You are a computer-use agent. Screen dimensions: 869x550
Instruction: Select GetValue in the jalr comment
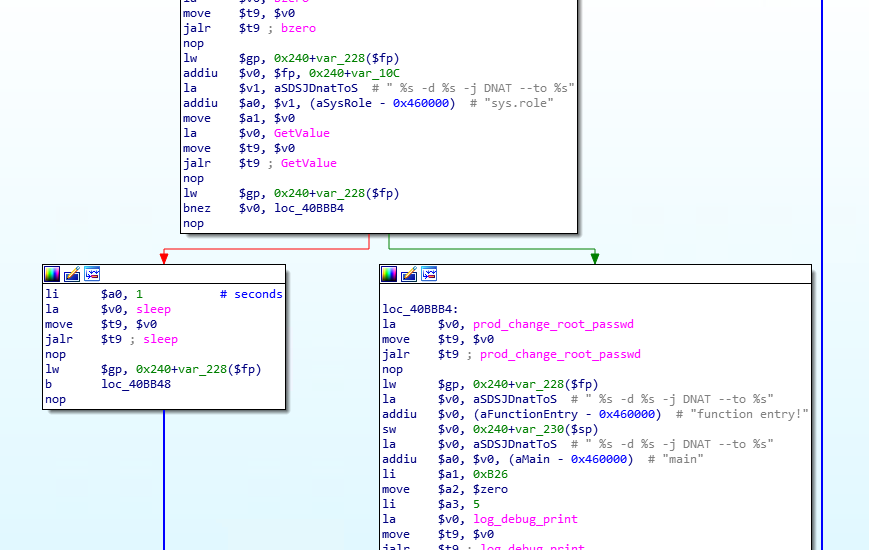[308, 163]
